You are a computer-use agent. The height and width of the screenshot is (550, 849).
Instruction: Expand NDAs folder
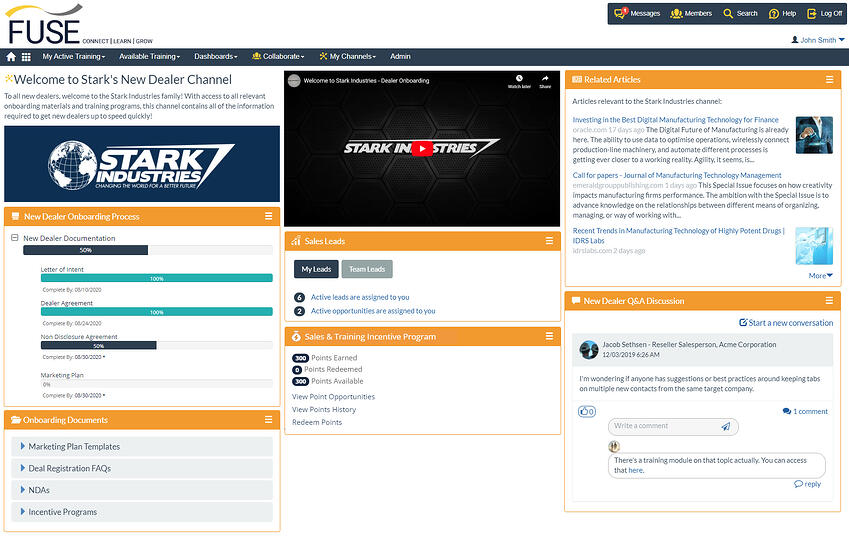142,490
